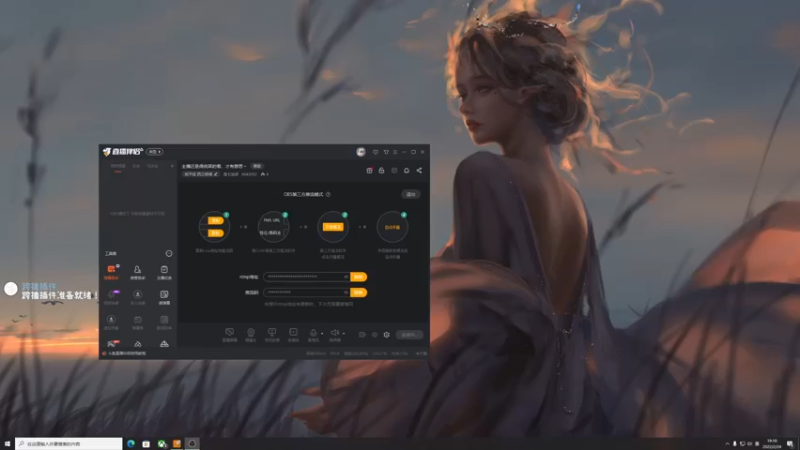Add a screen capture source from bottom toolbar

(230, 335)
